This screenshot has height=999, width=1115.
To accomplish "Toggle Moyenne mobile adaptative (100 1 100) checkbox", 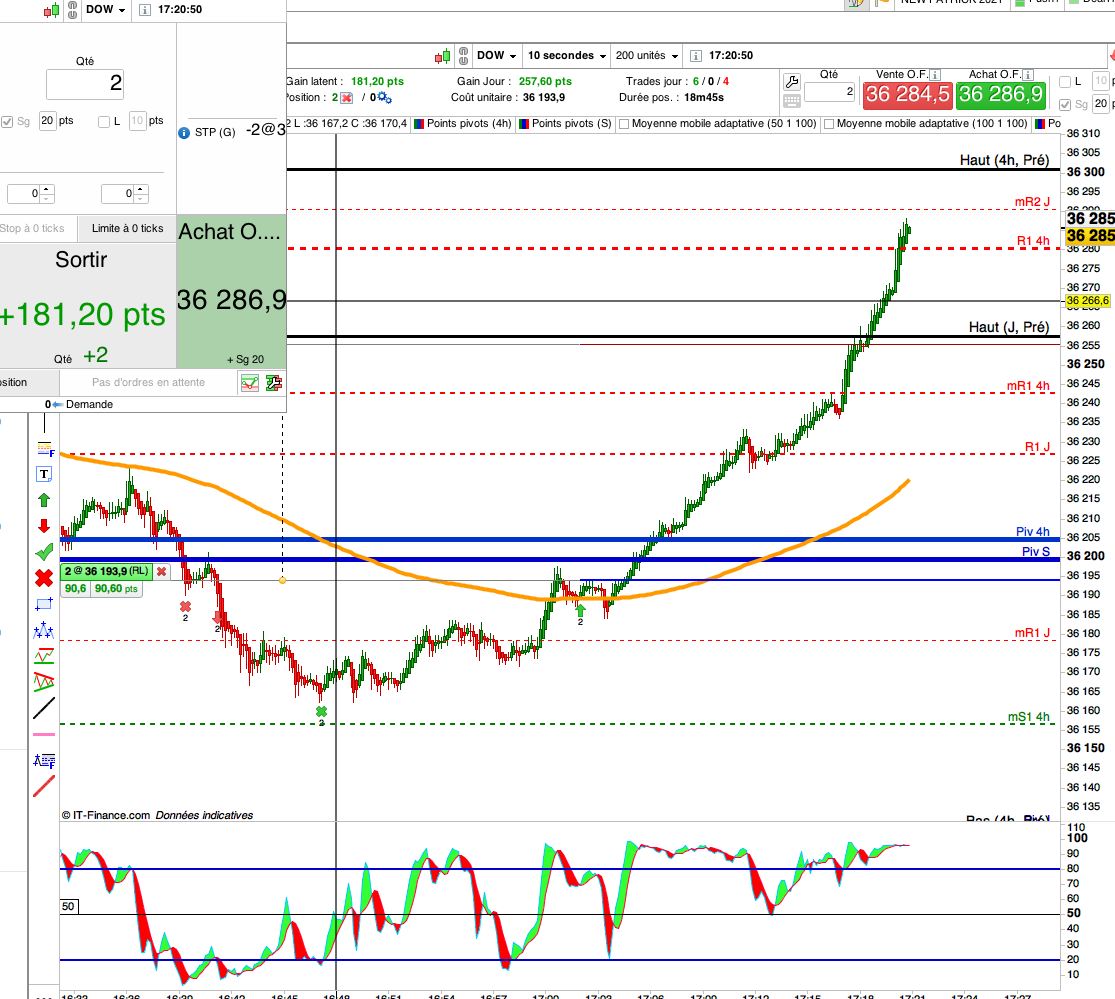I will click(x=829, y=124).
